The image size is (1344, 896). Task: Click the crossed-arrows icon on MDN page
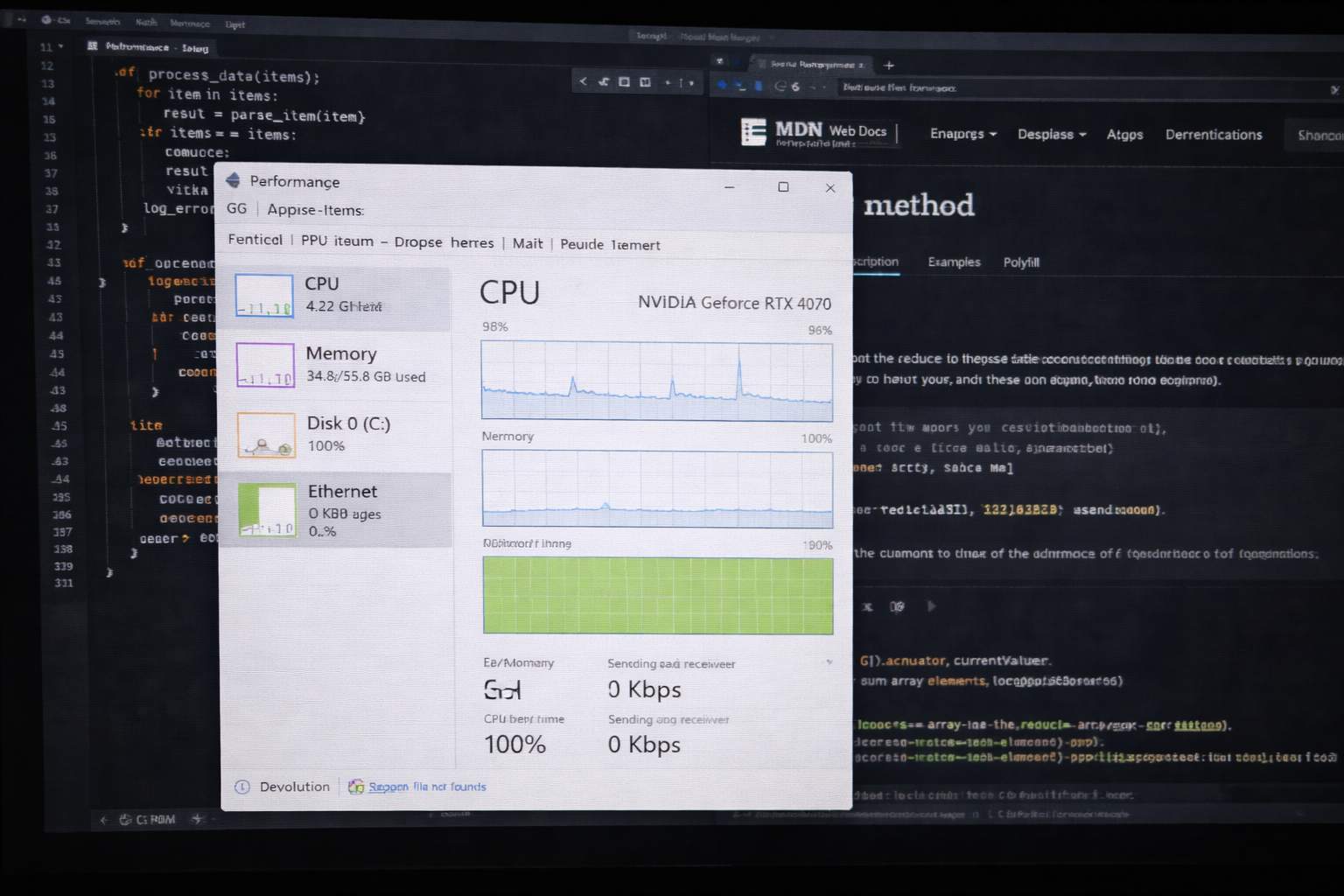coord(867,606)
